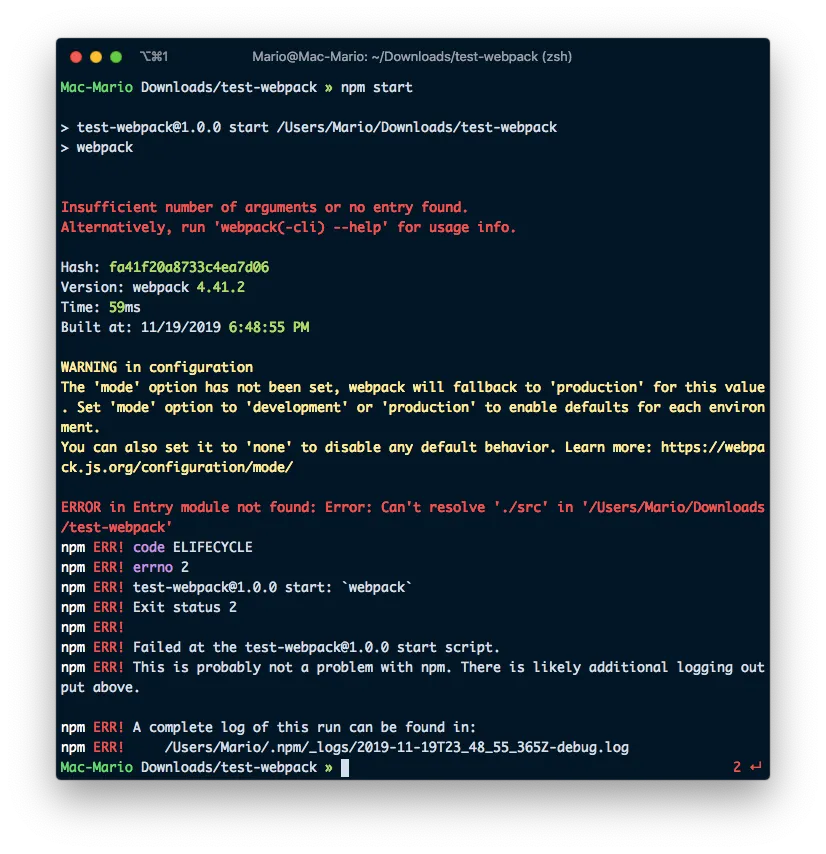Click the 'WARNING in configuration' heading
Viewport: 826px width, 854px height.
[157, 368]
